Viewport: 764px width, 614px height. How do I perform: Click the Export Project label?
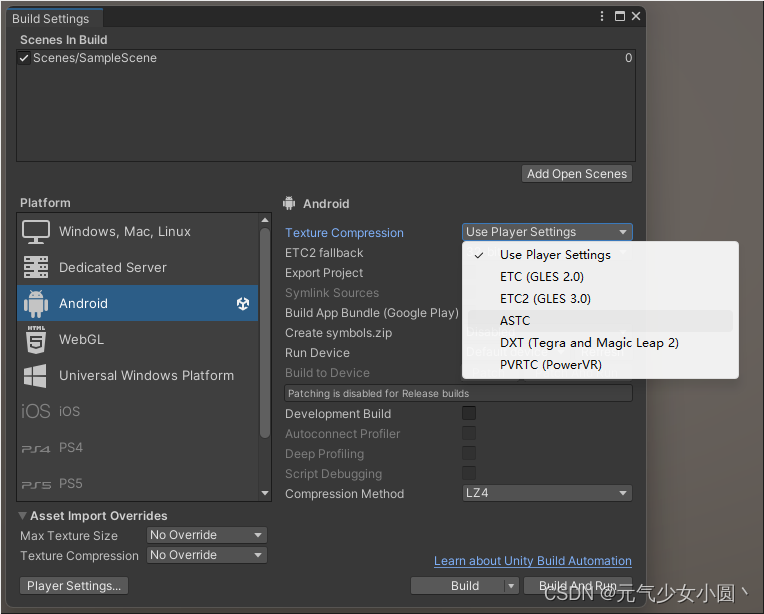click(x=324, y=273)
